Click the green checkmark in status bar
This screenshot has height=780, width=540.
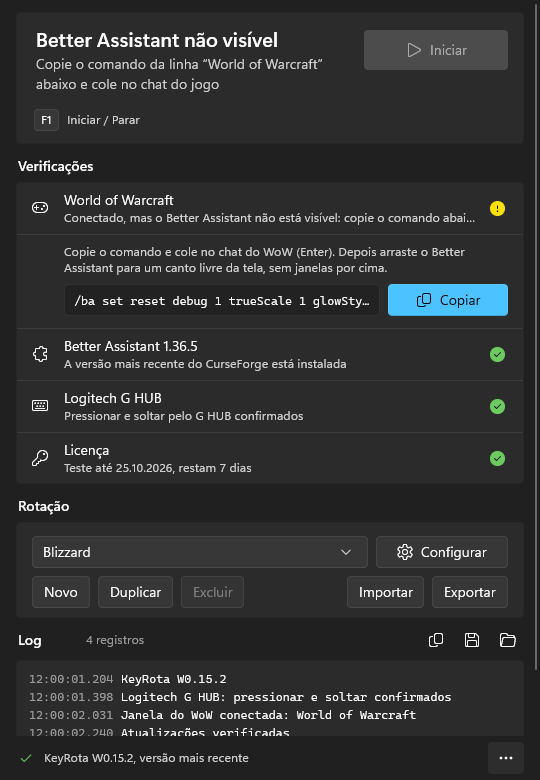(26, 758)
